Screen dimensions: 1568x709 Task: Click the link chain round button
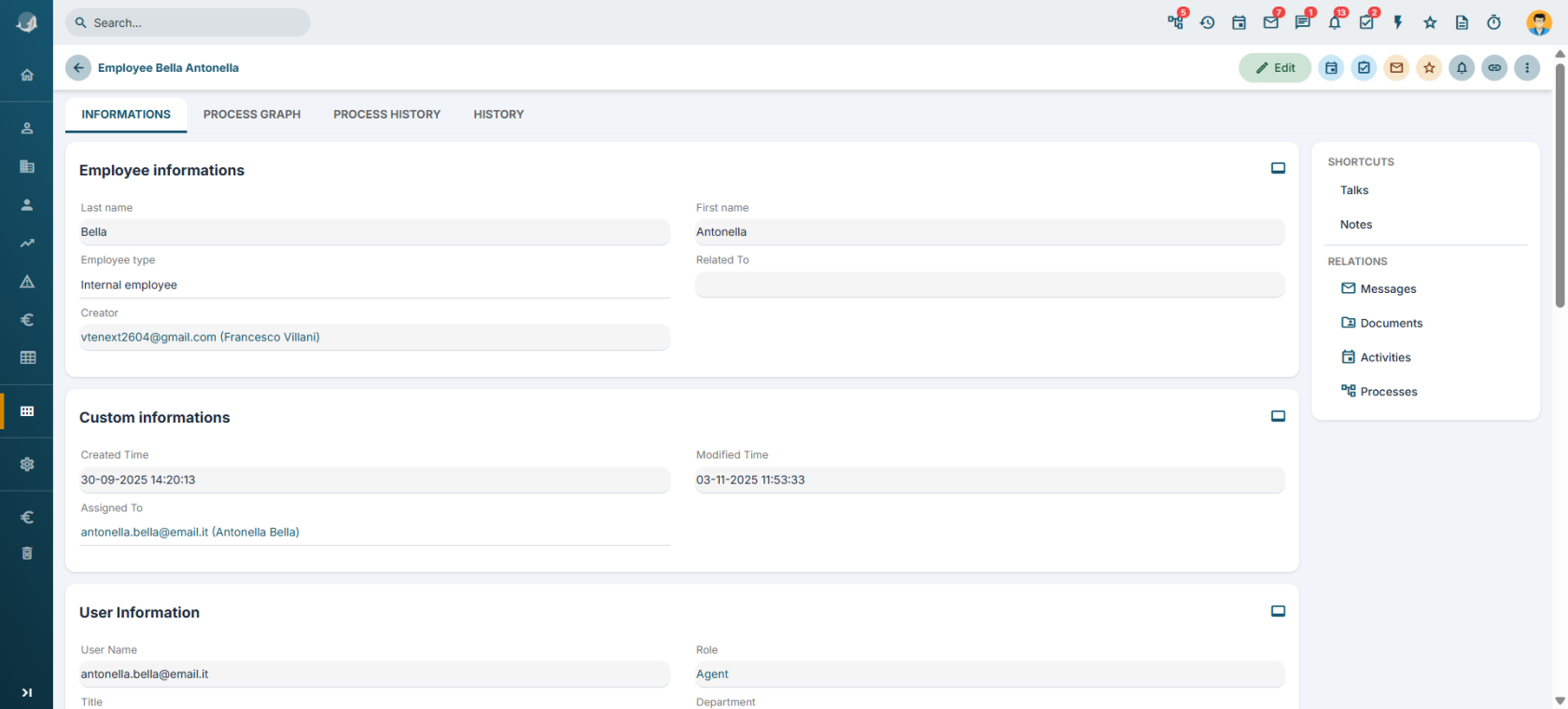tap(1494, 67)
